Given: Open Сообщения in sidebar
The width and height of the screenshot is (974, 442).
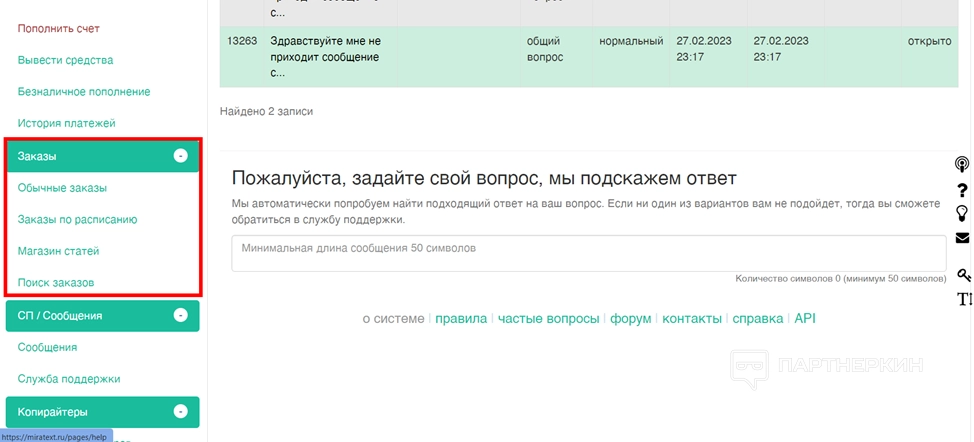Looking at the screenshot, I should point(47,347).
